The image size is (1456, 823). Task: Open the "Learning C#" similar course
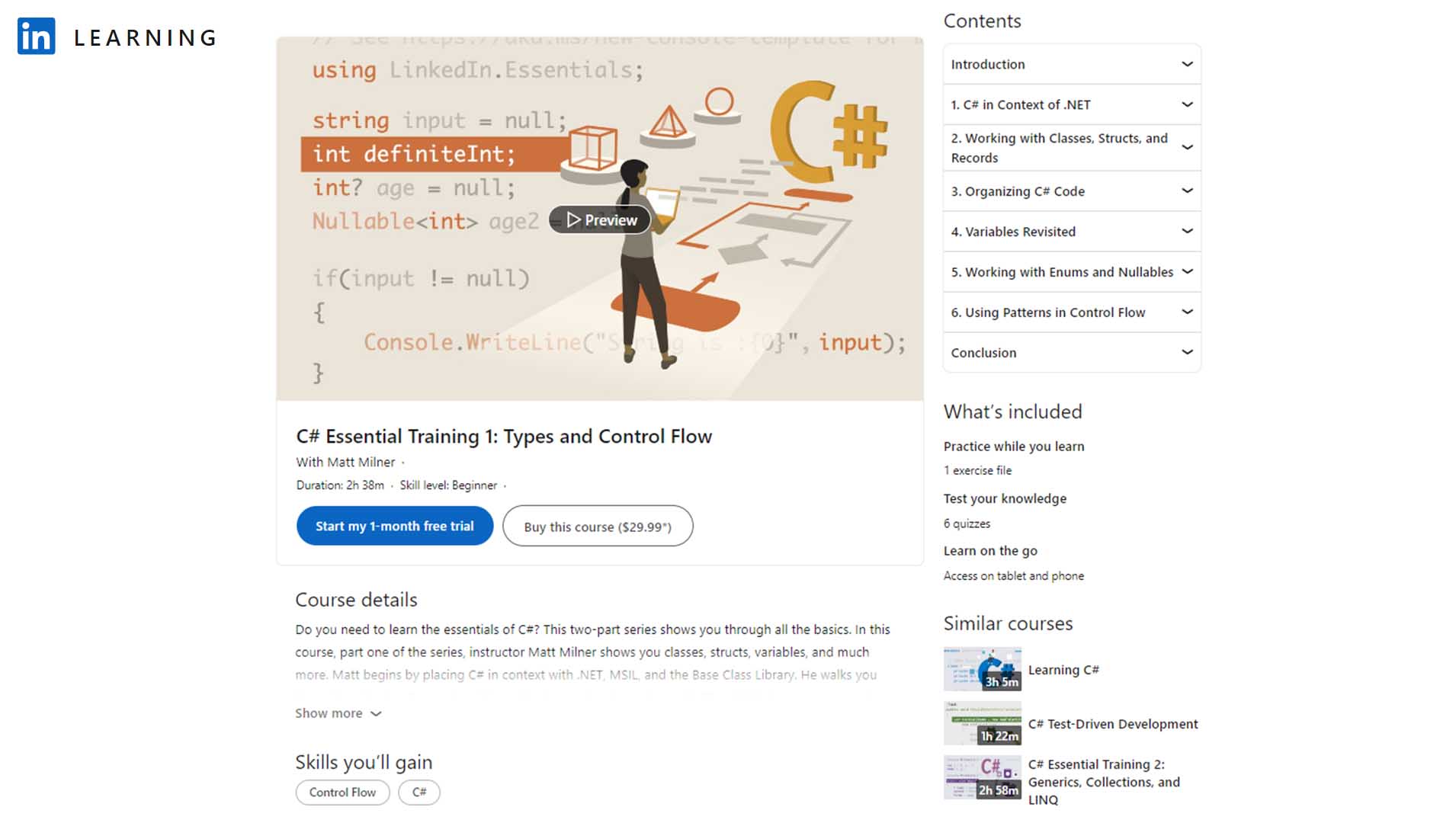pyautogui.click(x=1063, y=669)
